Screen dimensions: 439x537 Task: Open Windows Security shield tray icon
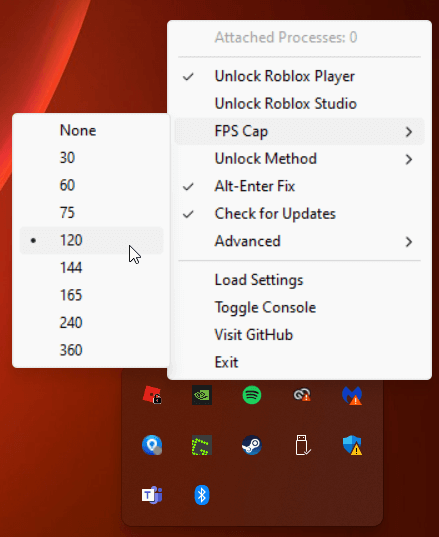coord(352,445)
